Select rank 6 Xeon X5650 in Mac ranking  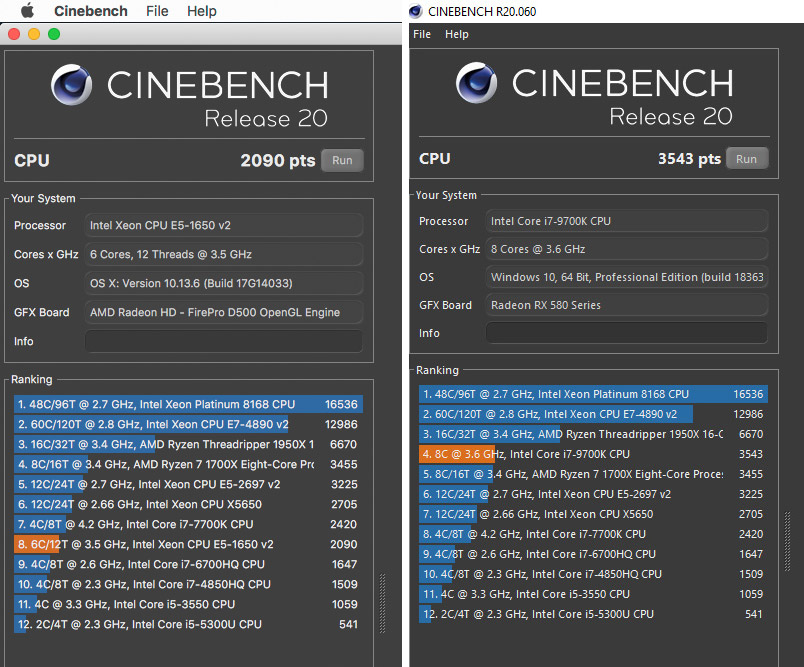coord(188,504)
